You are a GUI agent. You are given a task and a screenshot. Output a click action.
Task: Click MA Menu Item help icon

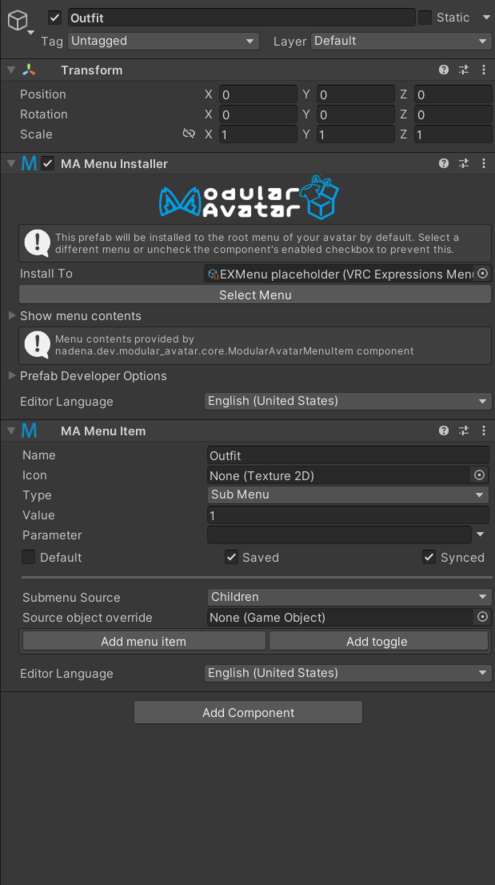point(444,431)
